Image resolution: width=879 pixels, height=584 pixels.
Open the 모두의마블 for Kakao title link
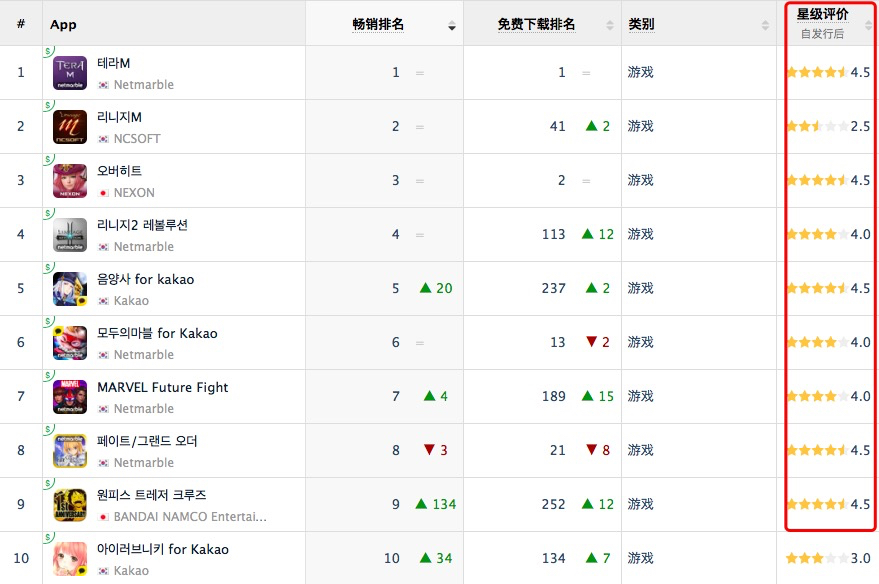tap(157, 333)
